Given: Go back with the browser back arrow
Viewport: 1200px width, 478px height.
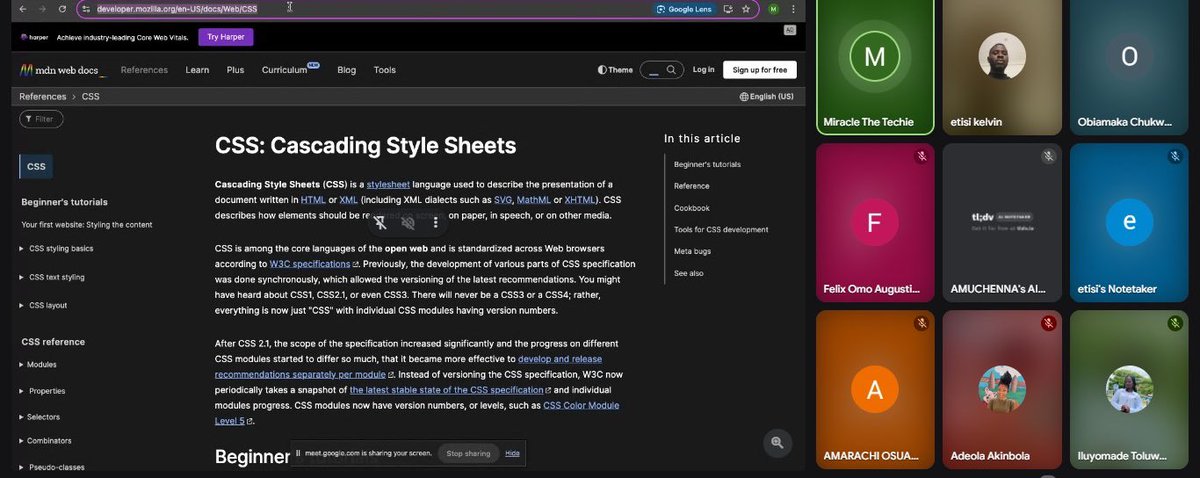Looking at the screenshot, I should [22, 9].
